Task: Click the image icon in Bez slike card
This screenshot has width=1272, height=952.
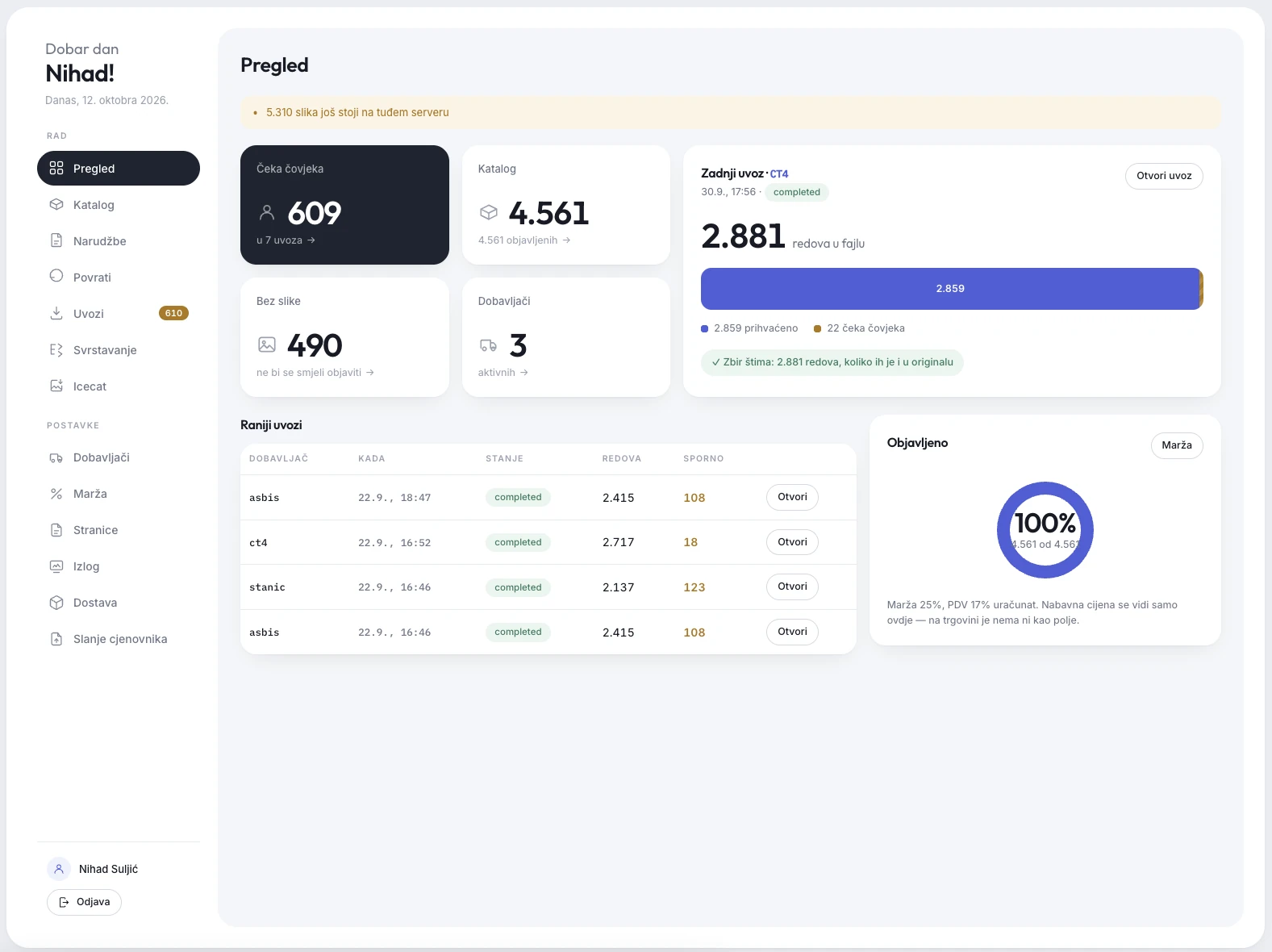Action: pos(267,345)
